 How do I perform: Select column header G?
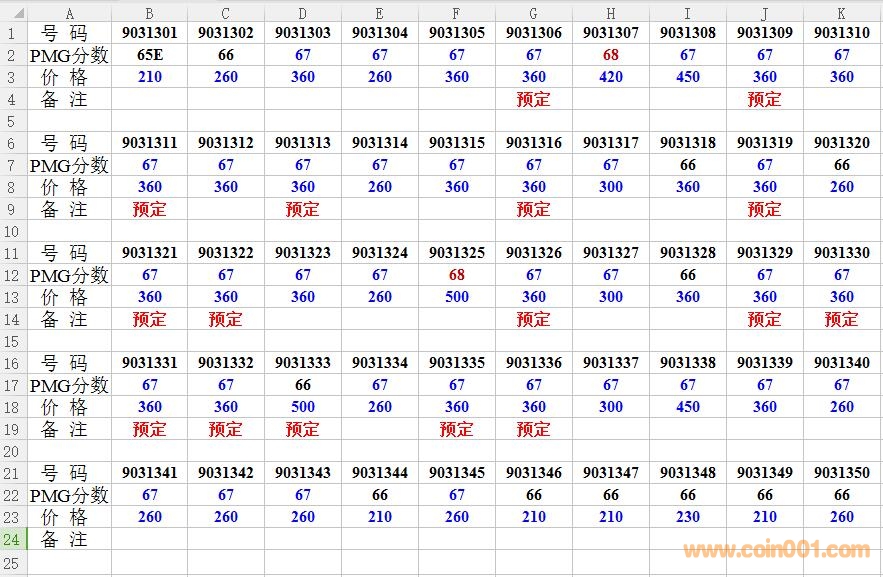[533, 12]
